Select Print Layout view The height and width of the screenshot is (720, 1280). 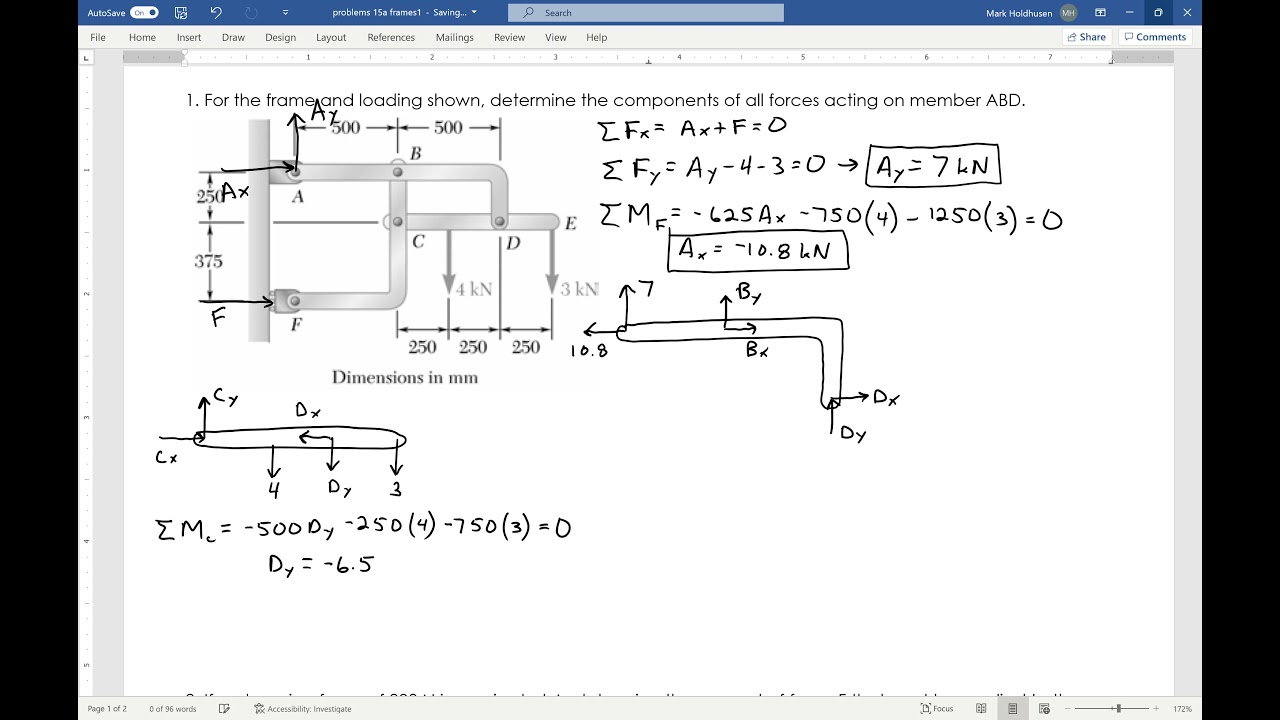tap(1013, 709)
